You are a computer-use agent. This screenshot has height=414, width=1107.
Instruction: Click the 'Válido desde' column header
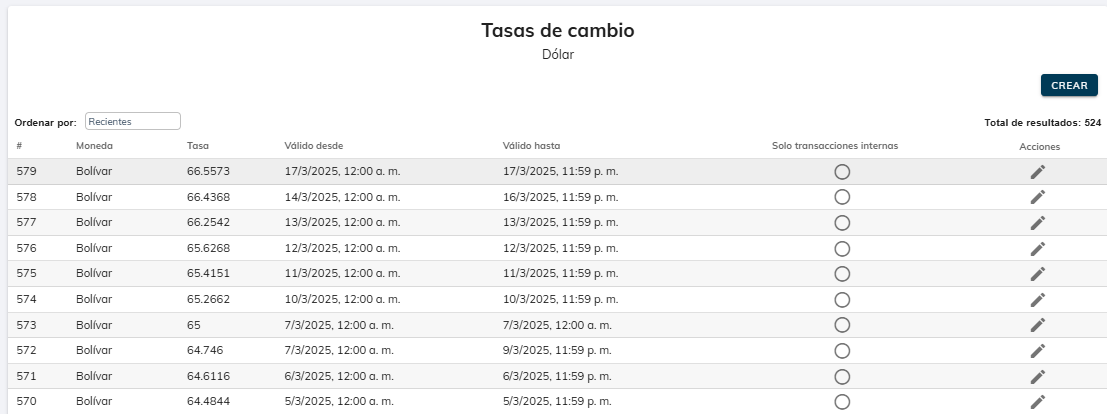coord(314,146)
